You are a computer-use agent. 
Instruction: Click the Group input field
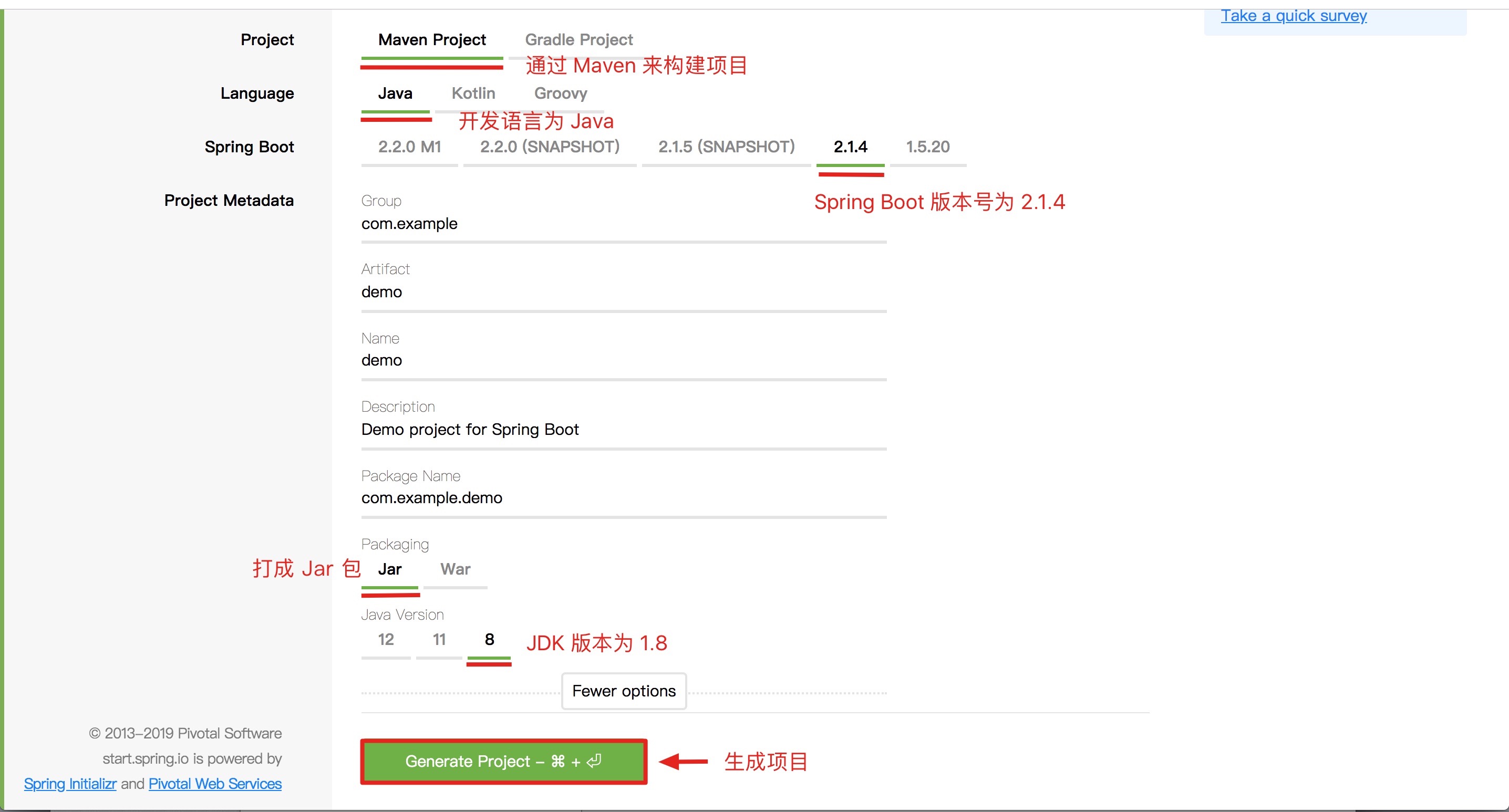(623, 224)
